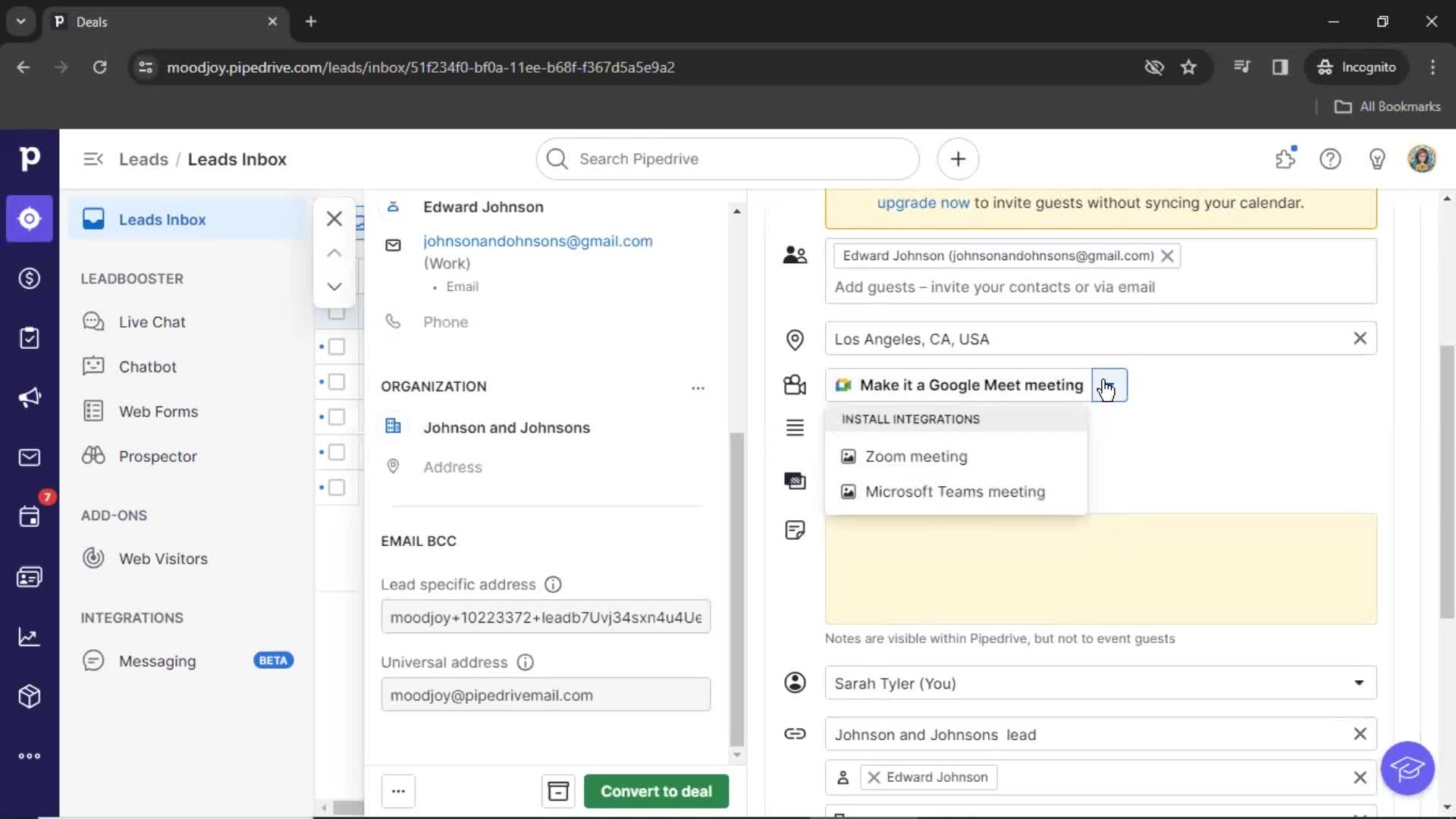Open the Sarah Tyler owner dropdown
Screen dimensions: 1456x819
pyautogui.click(x=1100, y=683)
